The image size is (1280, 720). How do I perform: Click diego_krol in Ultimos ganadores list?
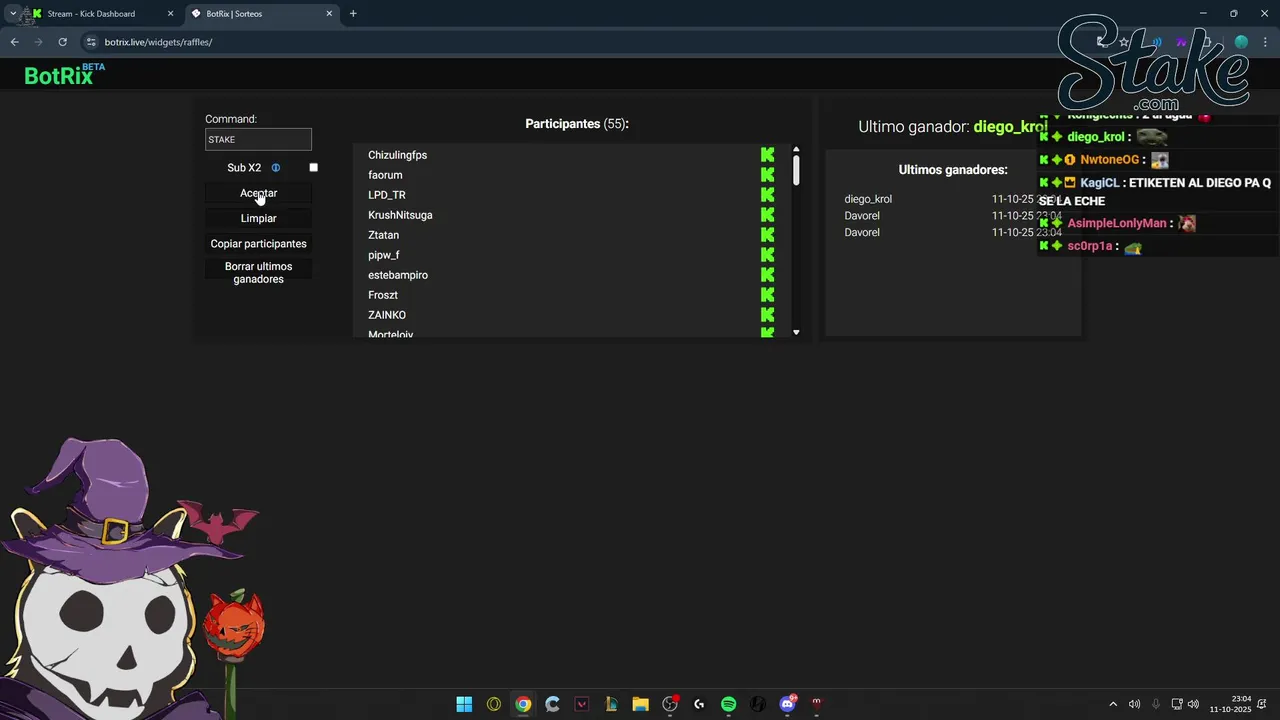click(x=868, y=199)
